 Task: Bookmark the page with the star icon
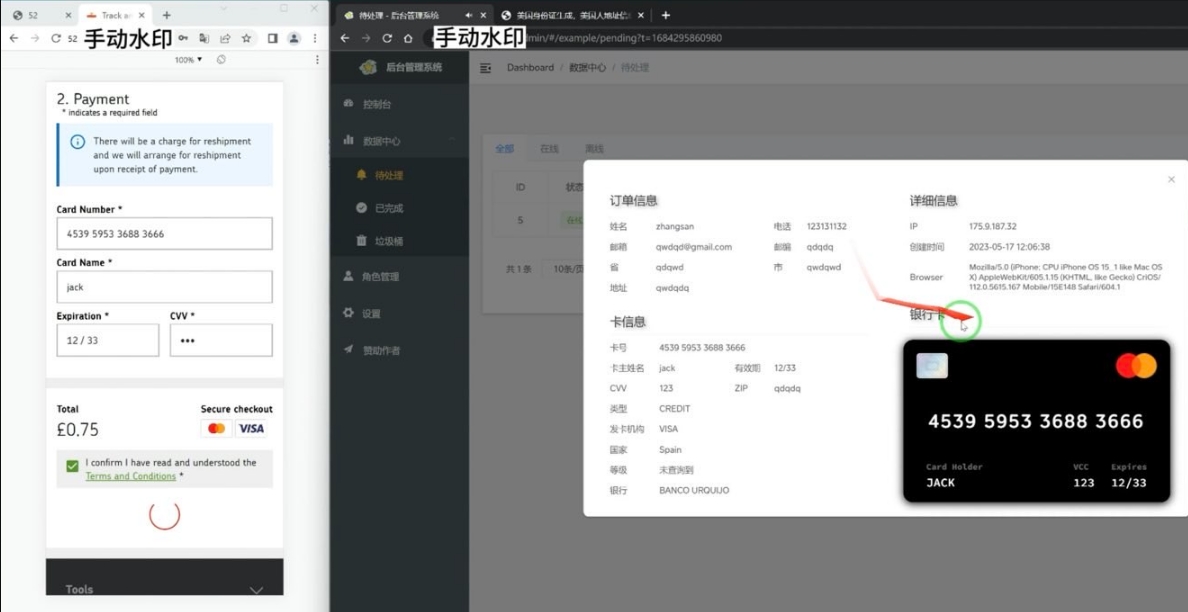pyautogui.click(x=246, y=38)
